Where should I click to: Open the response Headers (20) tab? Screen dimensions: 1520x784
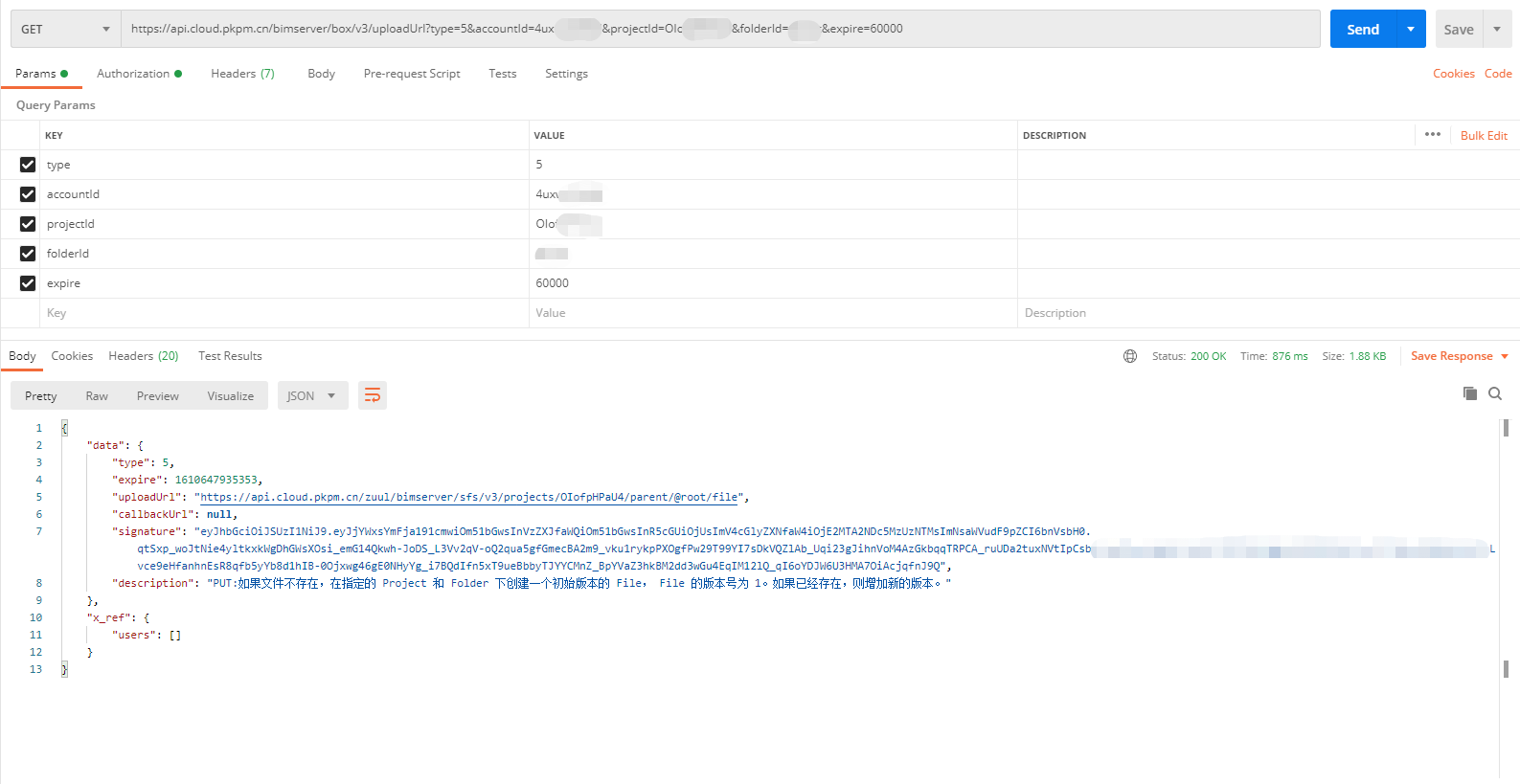pyautogui.click(x=143, y=356)
